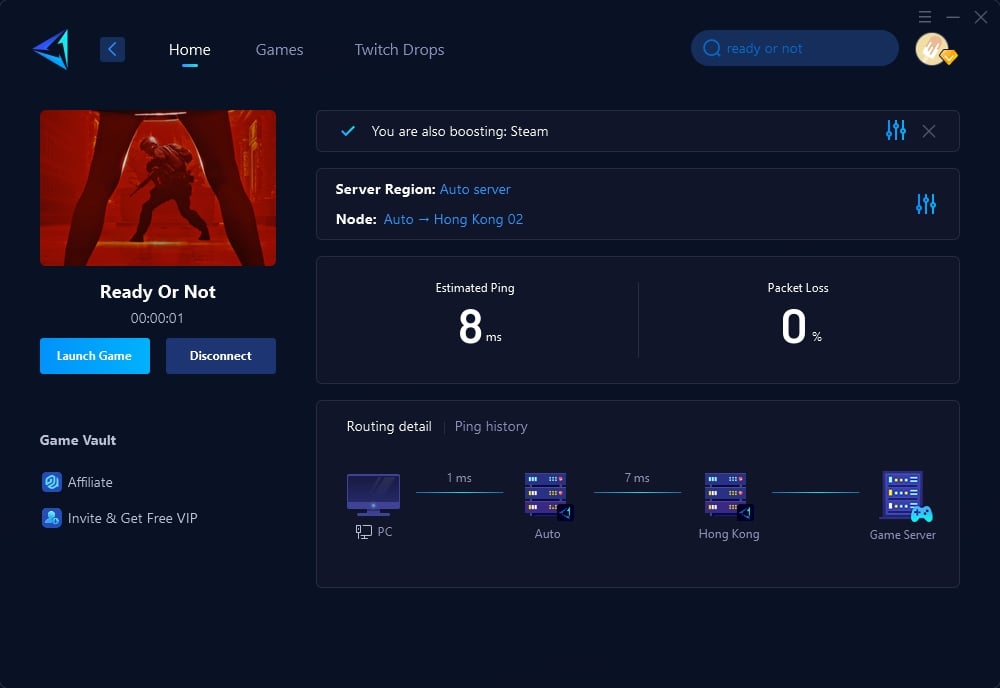Open the Twitch Drops tab
Viewport: 1000px width, 688px height.
click(399, 50)
